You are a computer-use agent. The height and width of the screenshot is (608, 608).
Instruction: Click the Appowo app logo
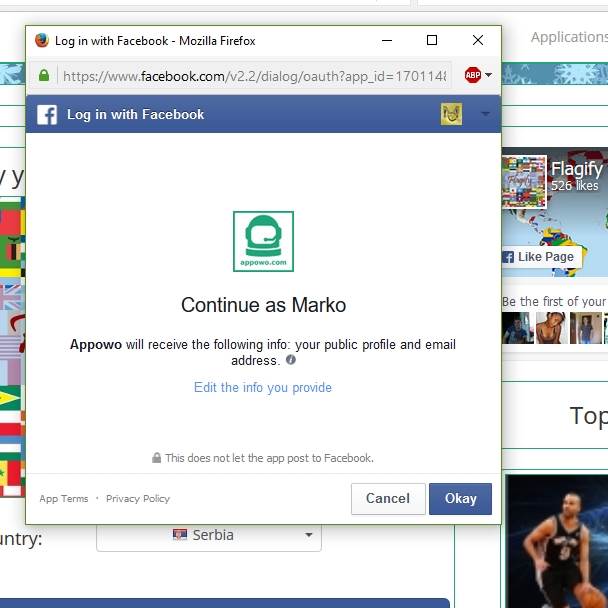(263, 241)
